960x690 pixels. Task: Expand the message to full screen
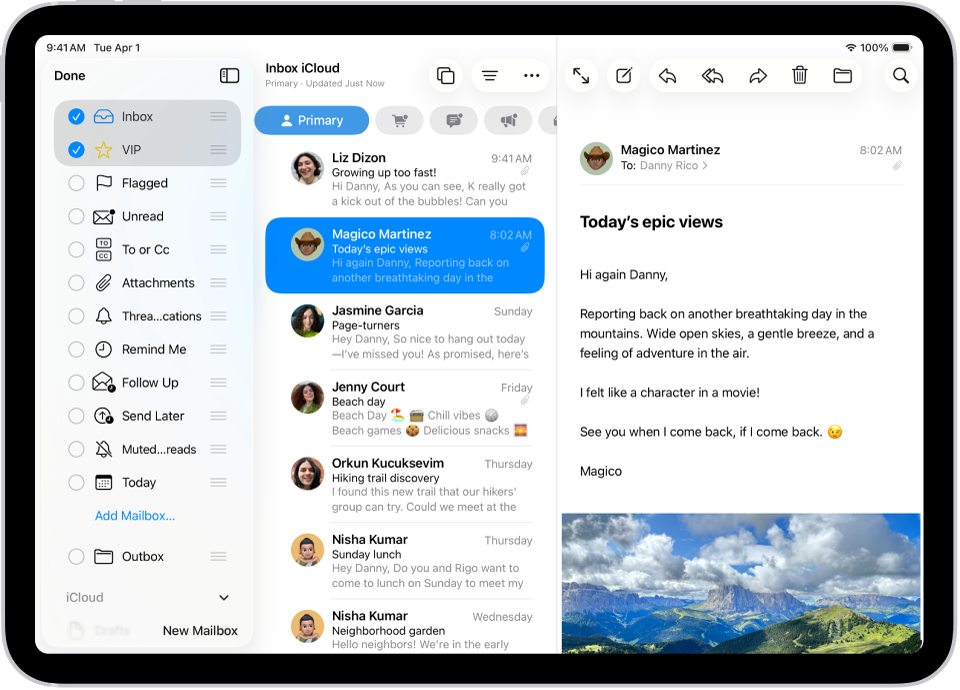(581, 75)
